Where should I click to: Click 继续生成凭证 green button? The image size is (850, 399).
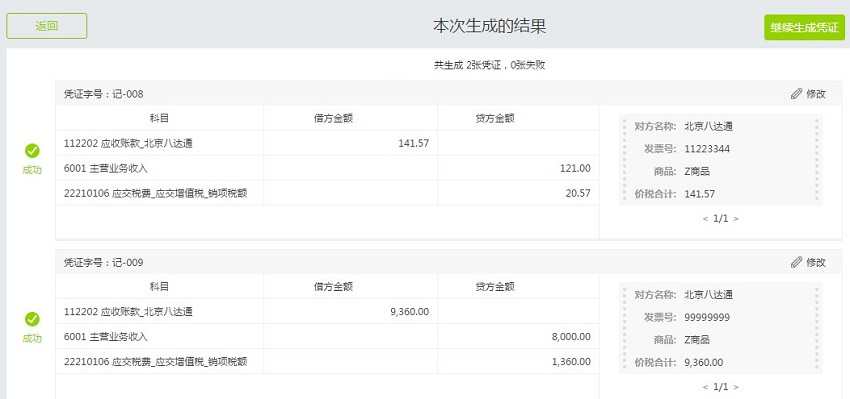coord(804,28)
